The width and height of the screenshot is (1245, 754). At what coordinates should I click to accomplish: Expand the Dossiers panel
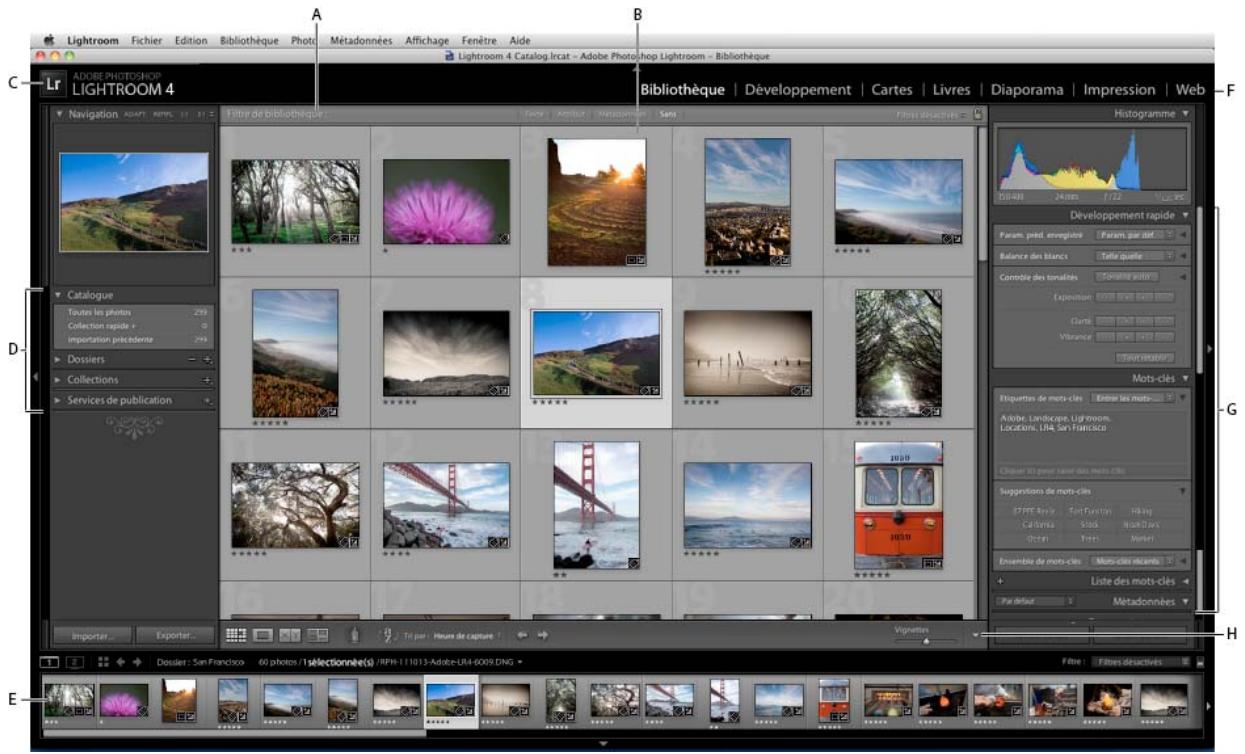coord(59,359)
